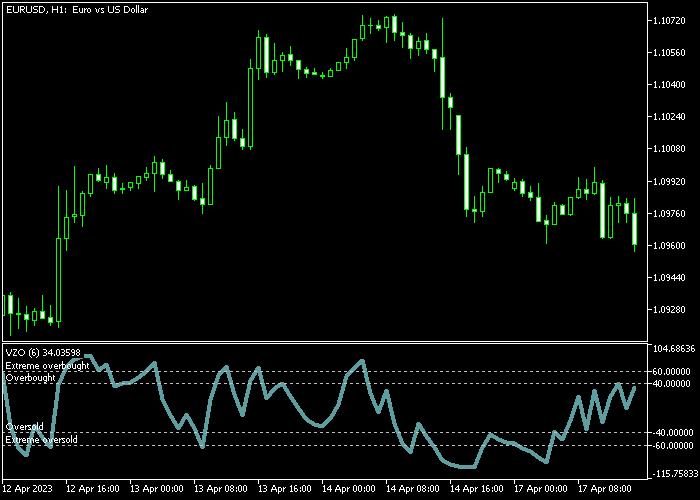This screenshot has width=700, height=500.
Task: Click indicator scale maximum 104.68636
Action: (674, 348)
